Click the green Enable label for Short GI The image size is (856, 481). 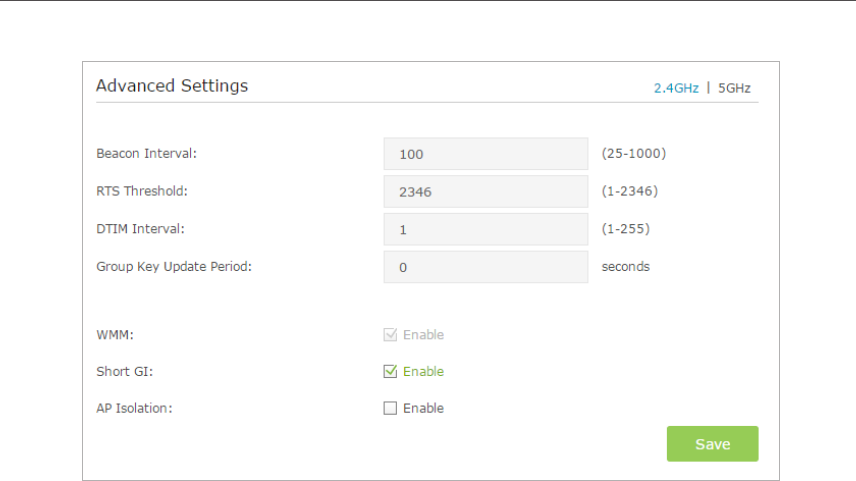click(423, 372)
